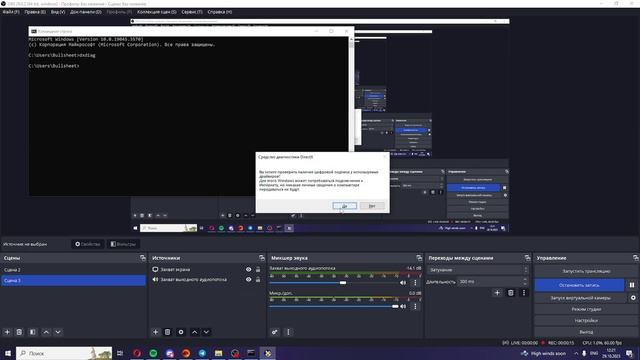
Task: Adjust the Mic/Aux volume slider
Action: (x=395, y=306)
